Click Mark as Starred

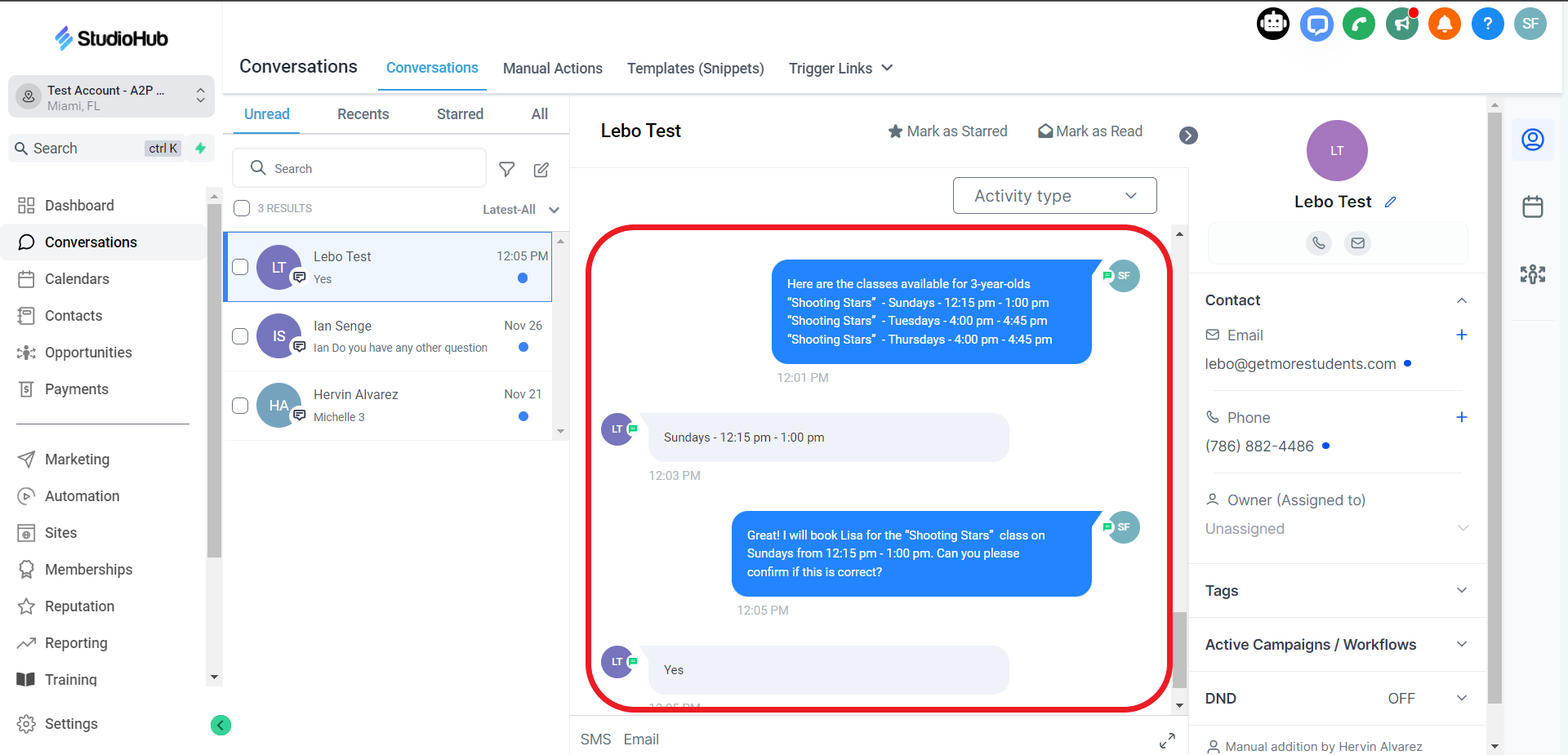tap(948, 131)
